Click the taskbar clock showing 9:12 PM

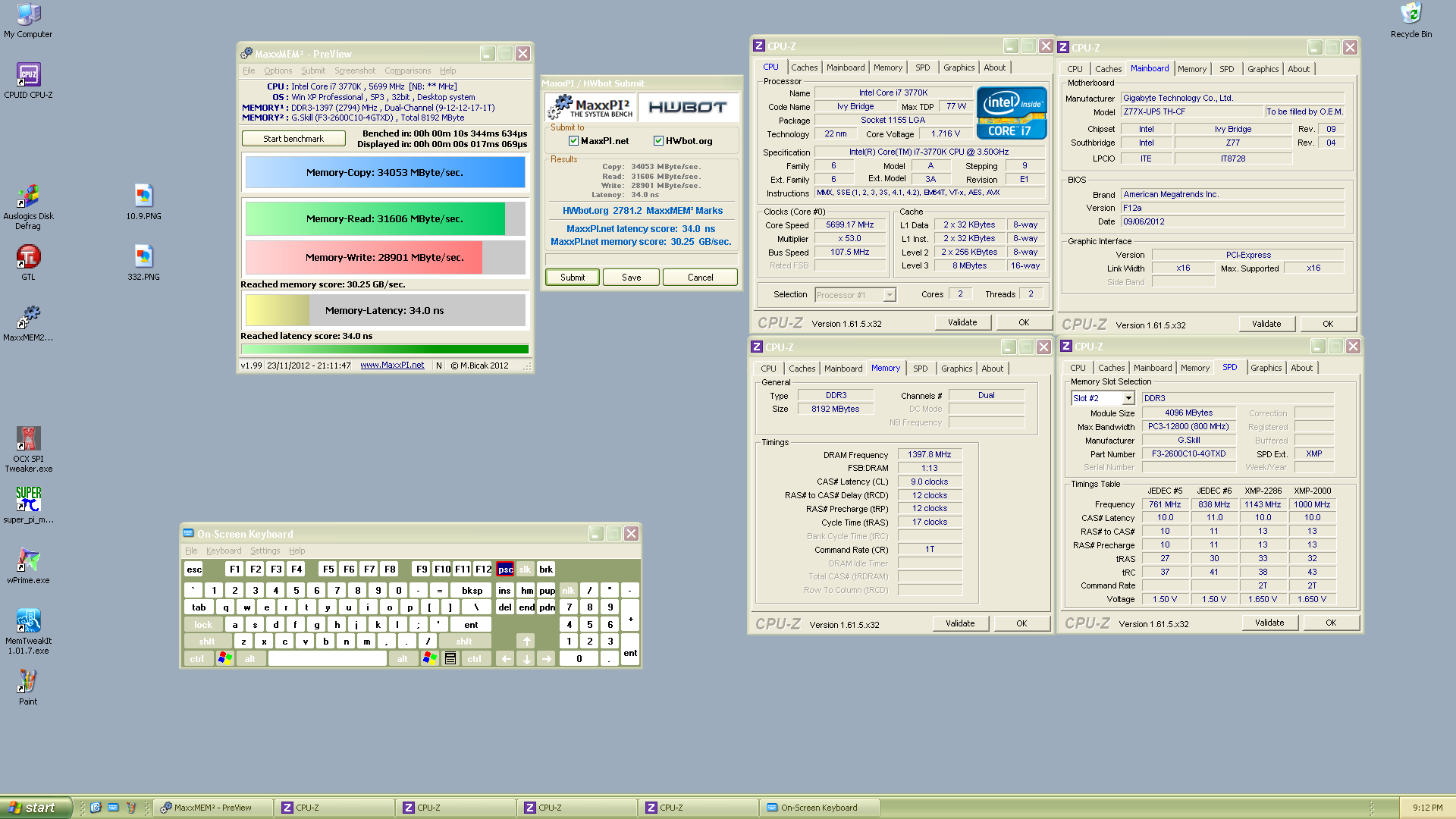(1428, 808)
